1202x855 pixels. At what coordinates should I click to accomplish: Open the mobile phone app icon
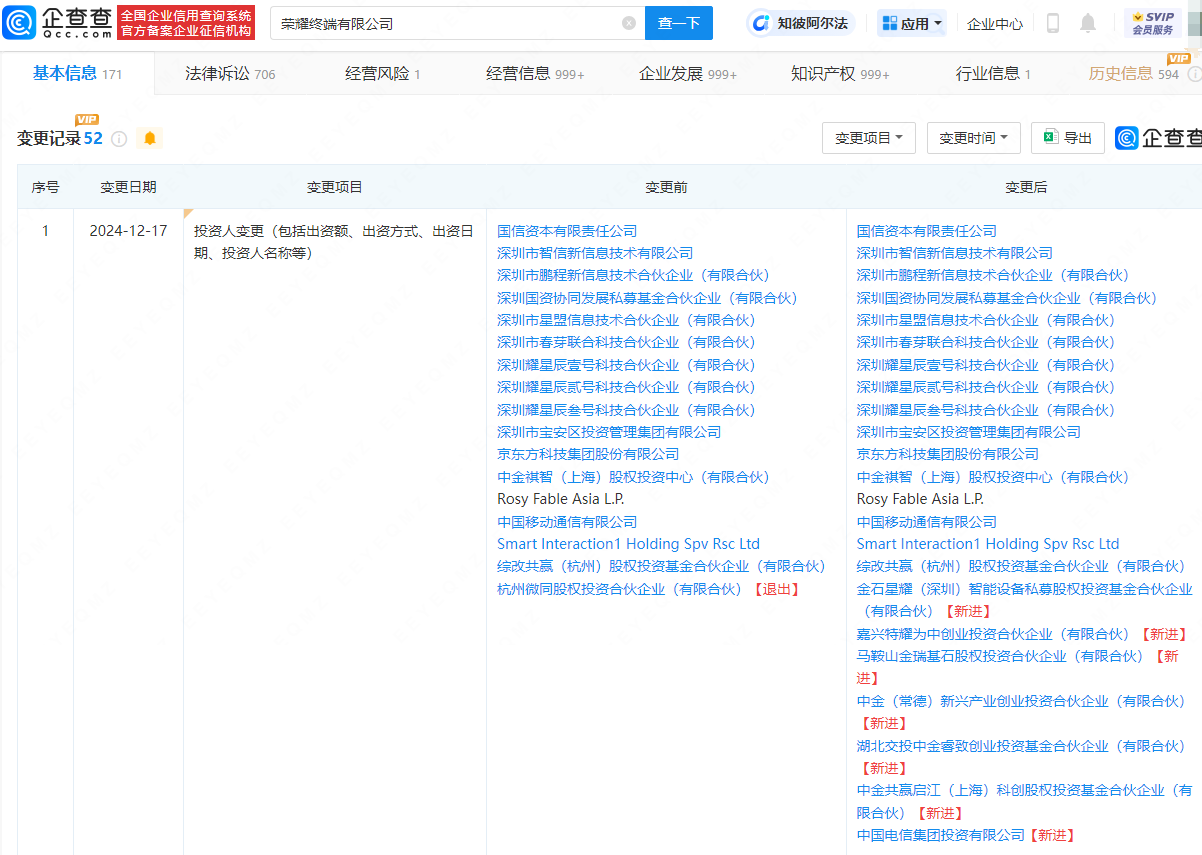tap(1053, 23)
